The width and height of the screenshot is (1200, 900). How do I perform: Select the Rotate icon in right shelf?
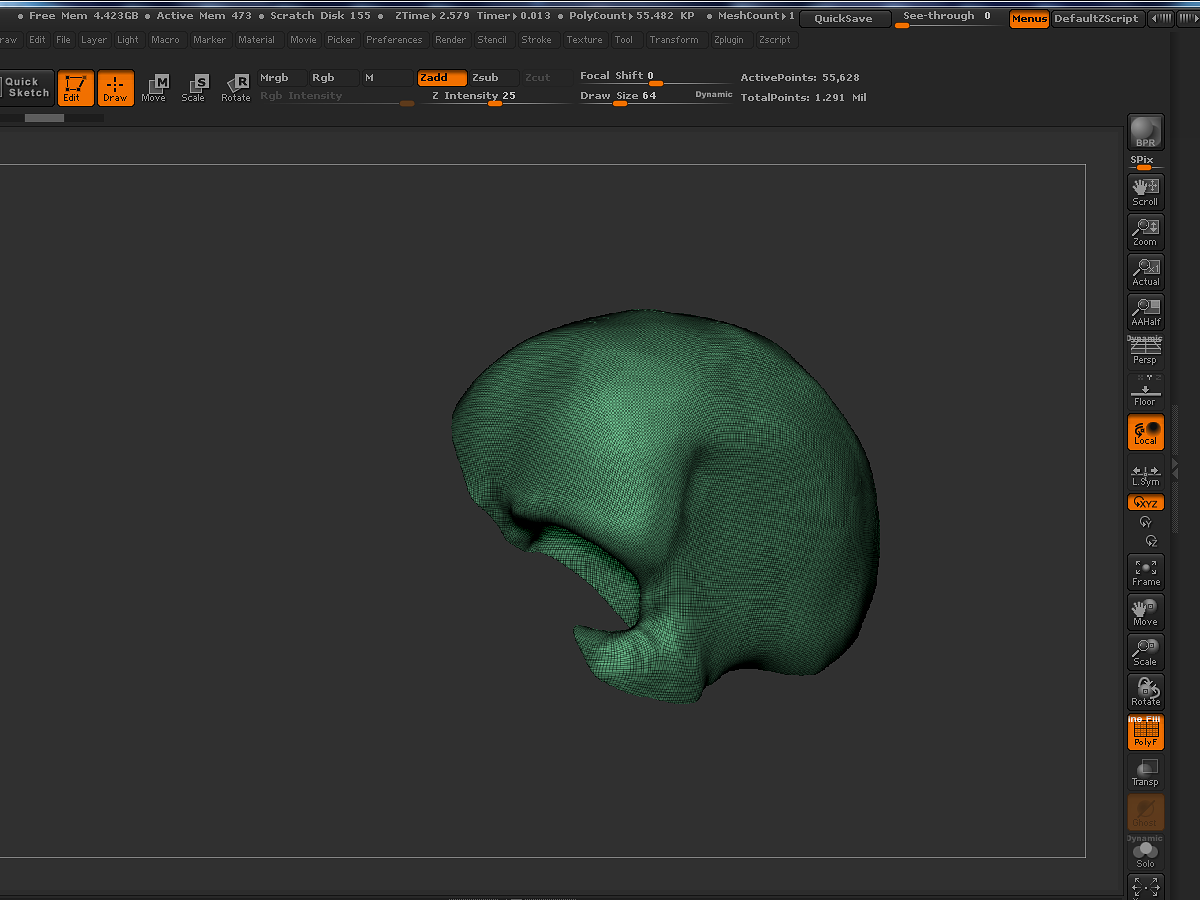[x=1145, y=692]
